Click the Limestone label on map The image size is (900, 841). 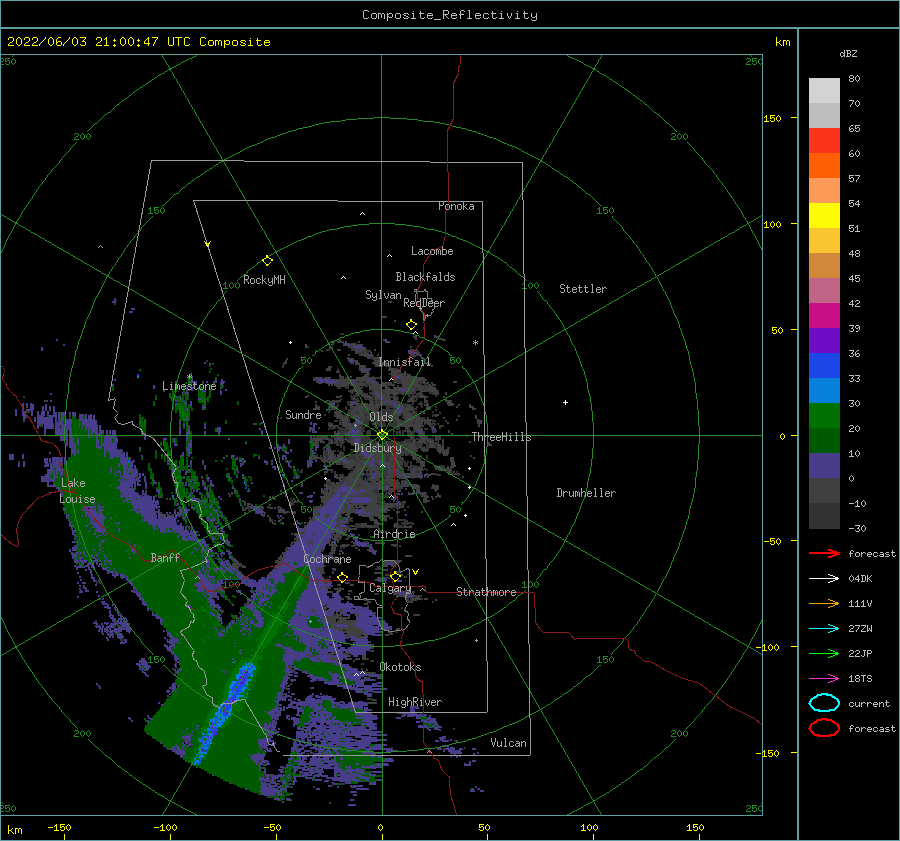click(189, 386)
